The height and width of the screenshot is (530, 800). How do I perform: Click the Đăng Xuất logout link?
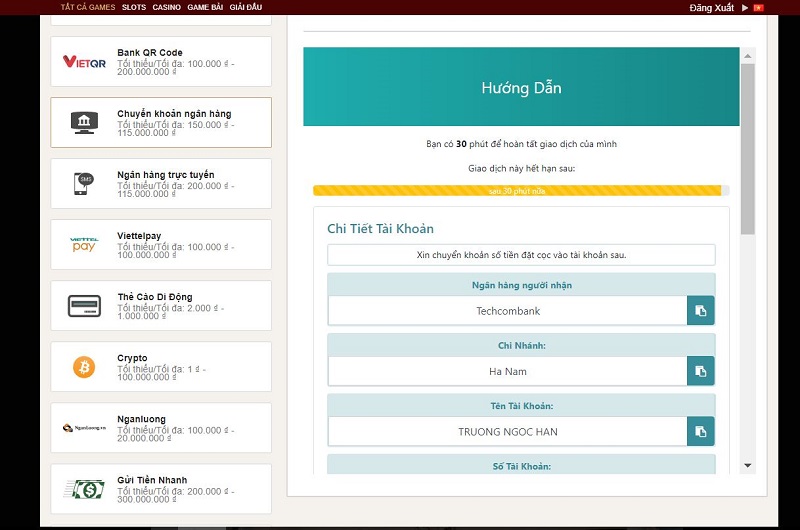pyautogui.click(x=712, y=7)
